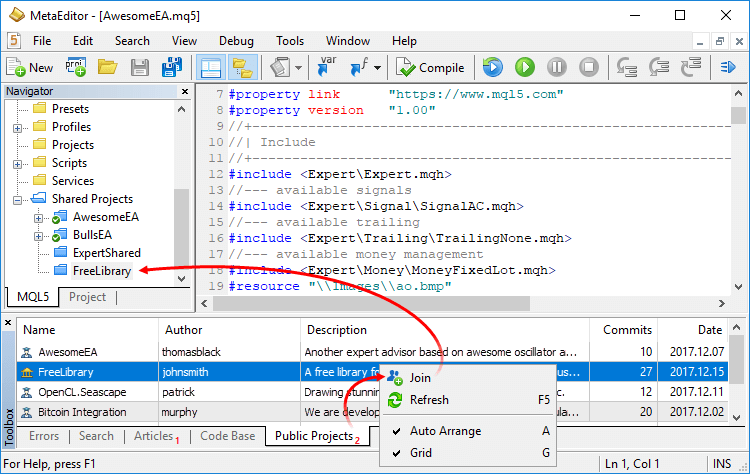Click the Open folder toolbar icon
750x474 pixels.
pyautogui.click(x=107, y=67)
